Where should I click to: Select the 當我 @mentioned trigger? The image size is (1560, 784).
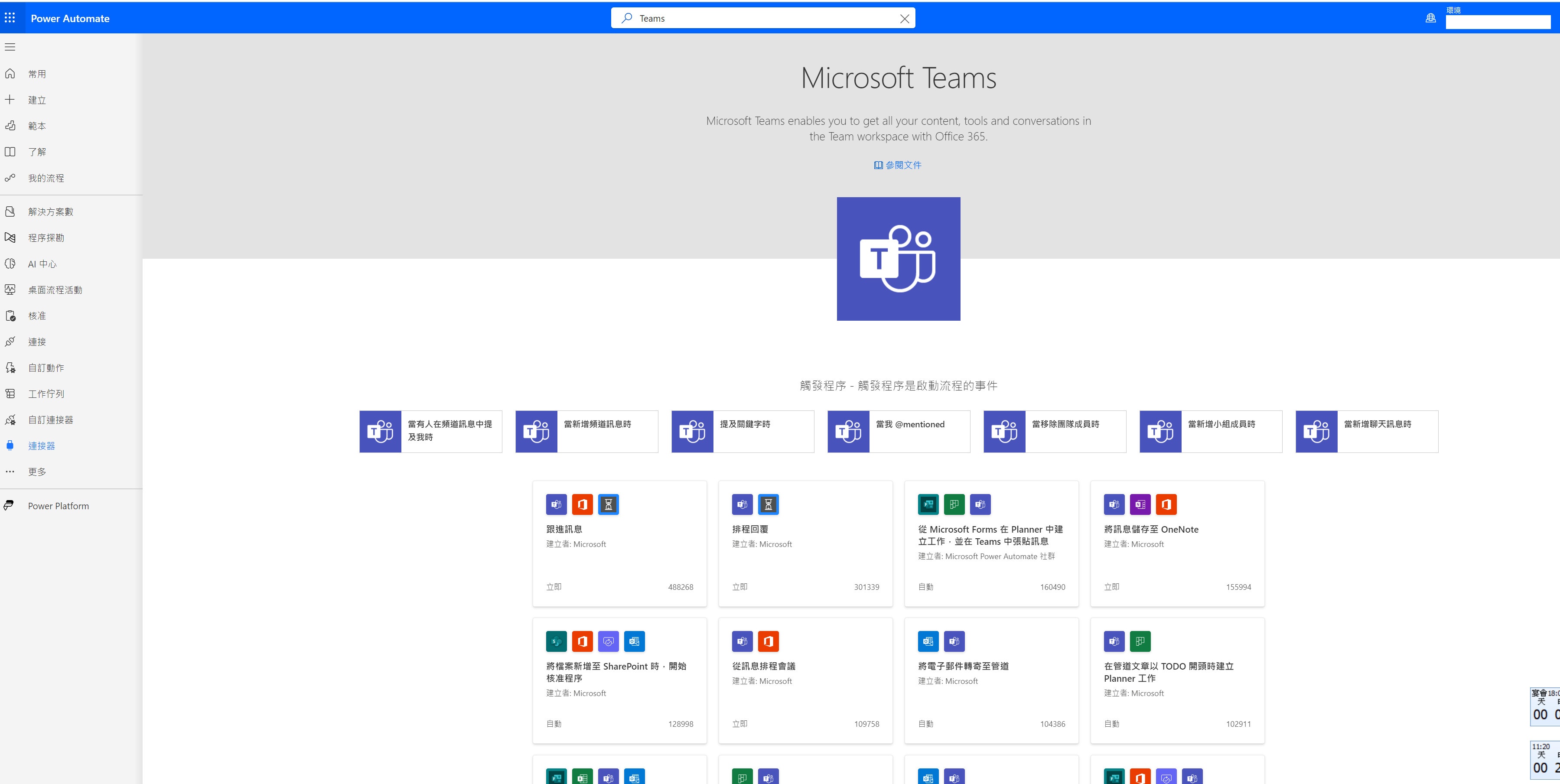(898, 431)
